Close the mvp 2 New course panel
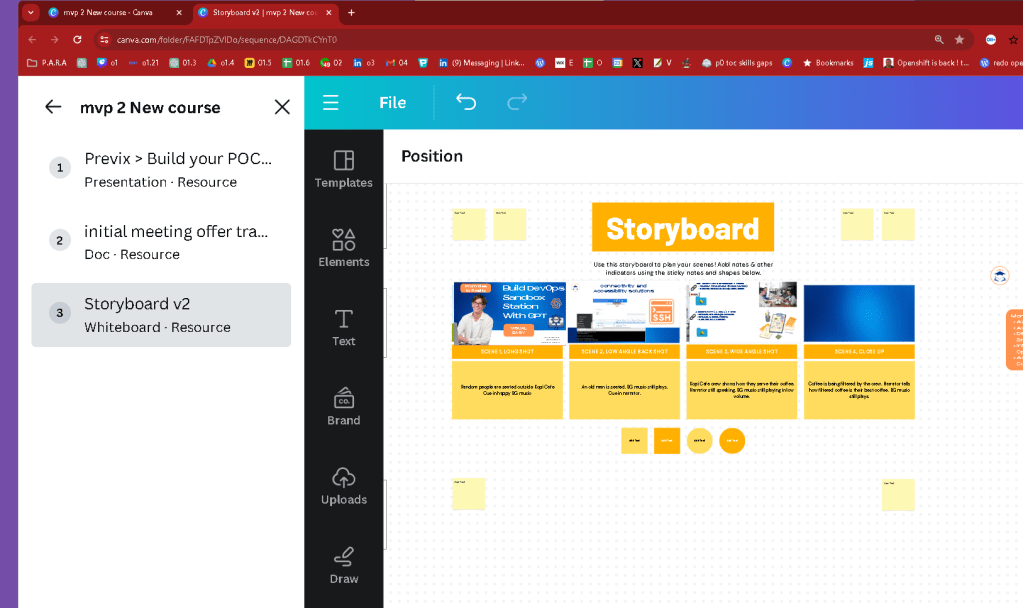The image size is (1023, 608). [x=282, y=107]
